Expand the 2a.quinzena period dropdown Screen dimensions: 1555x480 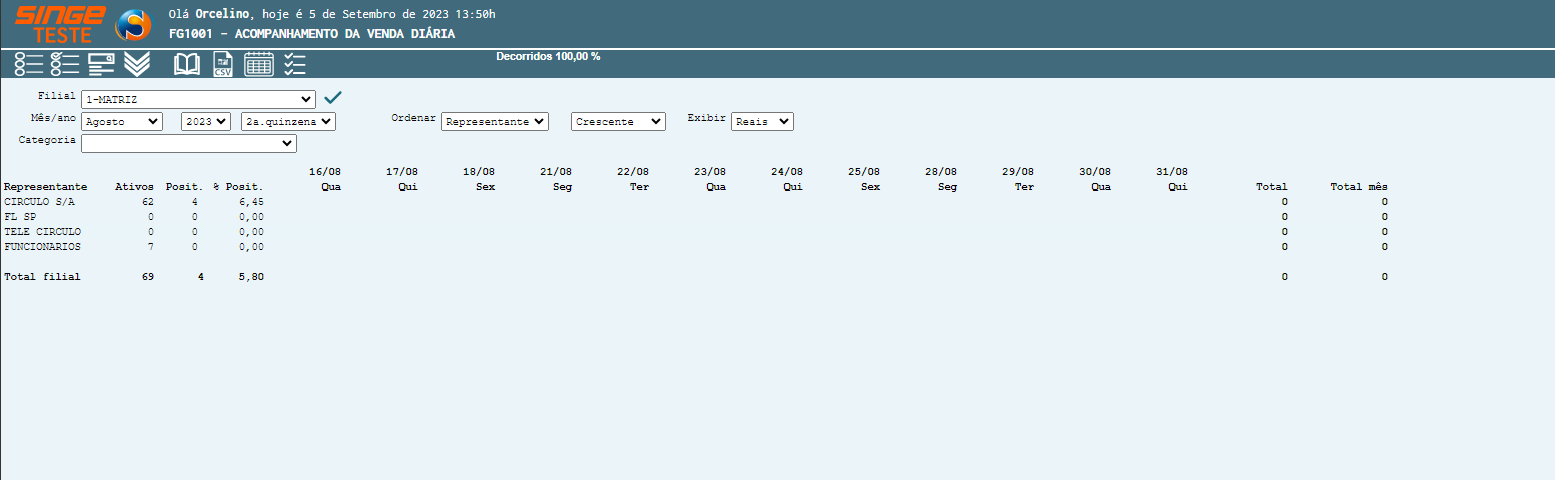(288, 121)
